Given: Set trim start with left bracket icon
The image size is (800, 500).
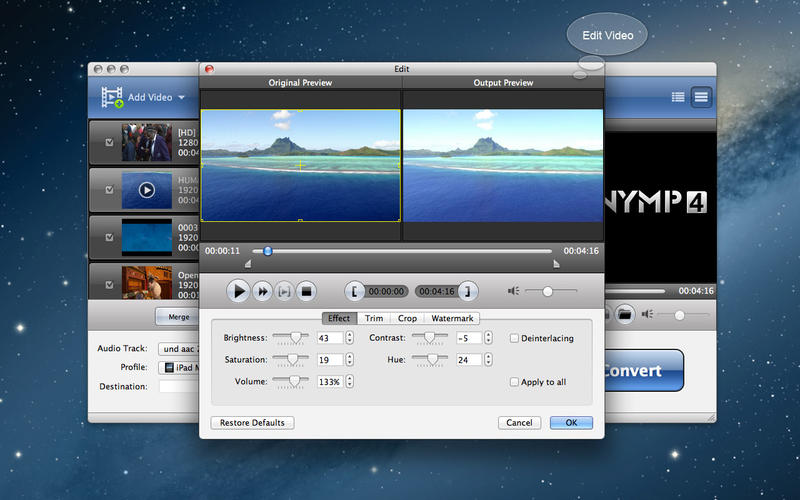Looking at the screenshot, I should [353, 291].
